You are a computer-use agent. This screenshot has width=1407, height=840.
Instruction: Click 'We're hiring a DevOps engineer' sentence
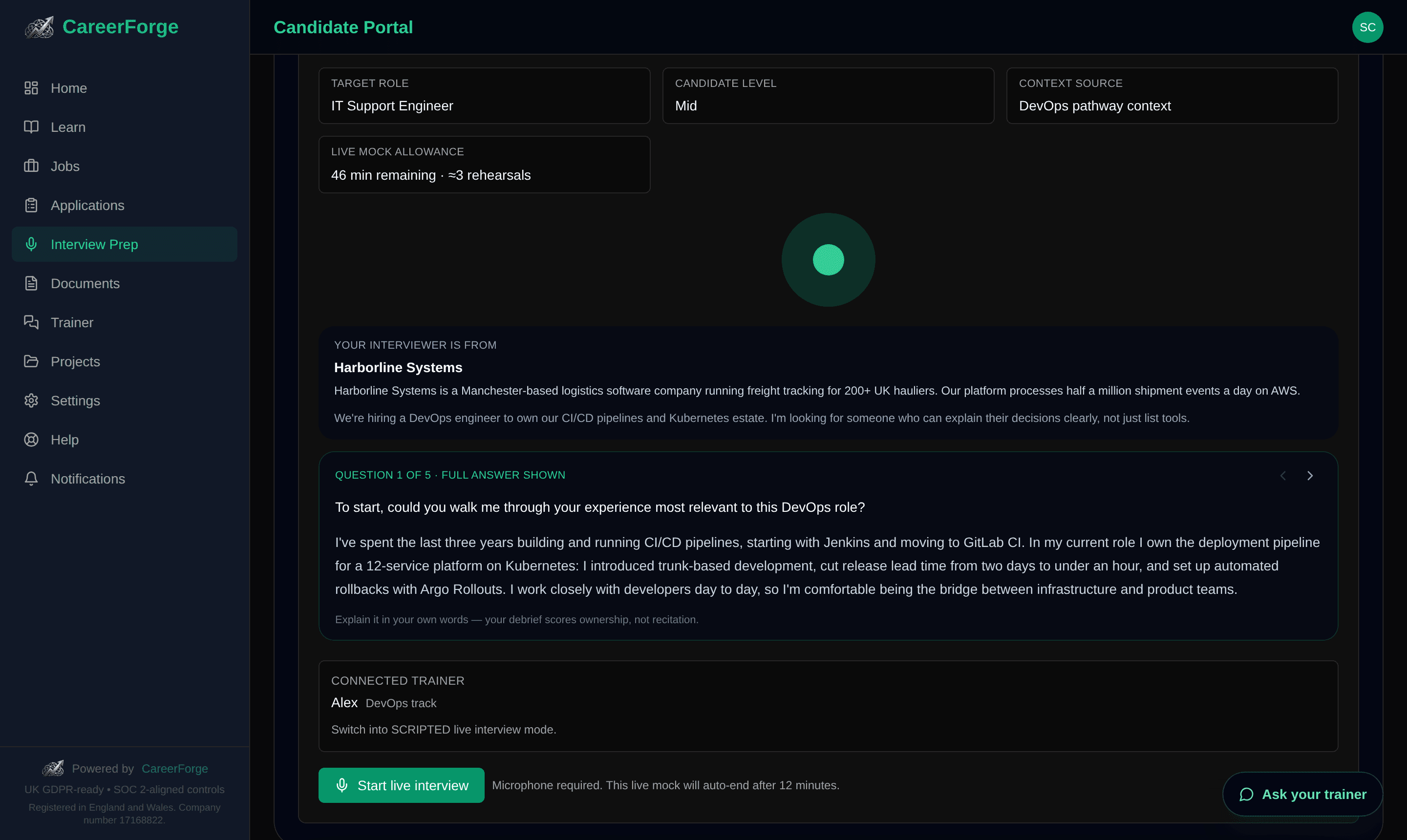coord(762,418)
